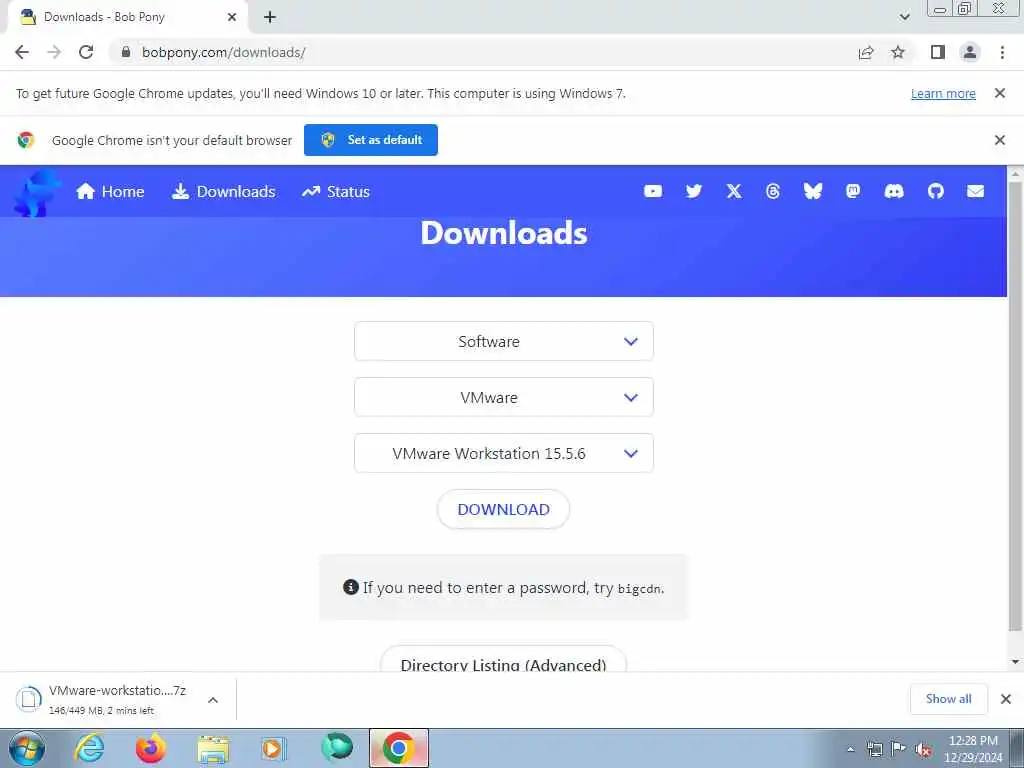The height and width of the screenshot is (768, 1024).
Task: Click the DOWNLOAD button
Action: (504, 509)
